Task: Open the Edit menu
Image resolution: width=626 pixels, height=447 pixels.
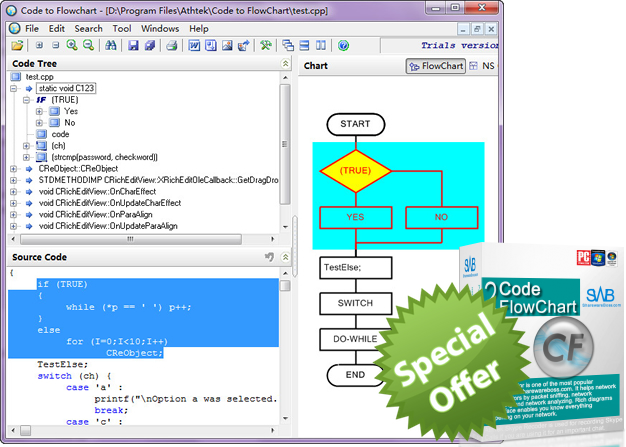Action: (x=57, y=29)
